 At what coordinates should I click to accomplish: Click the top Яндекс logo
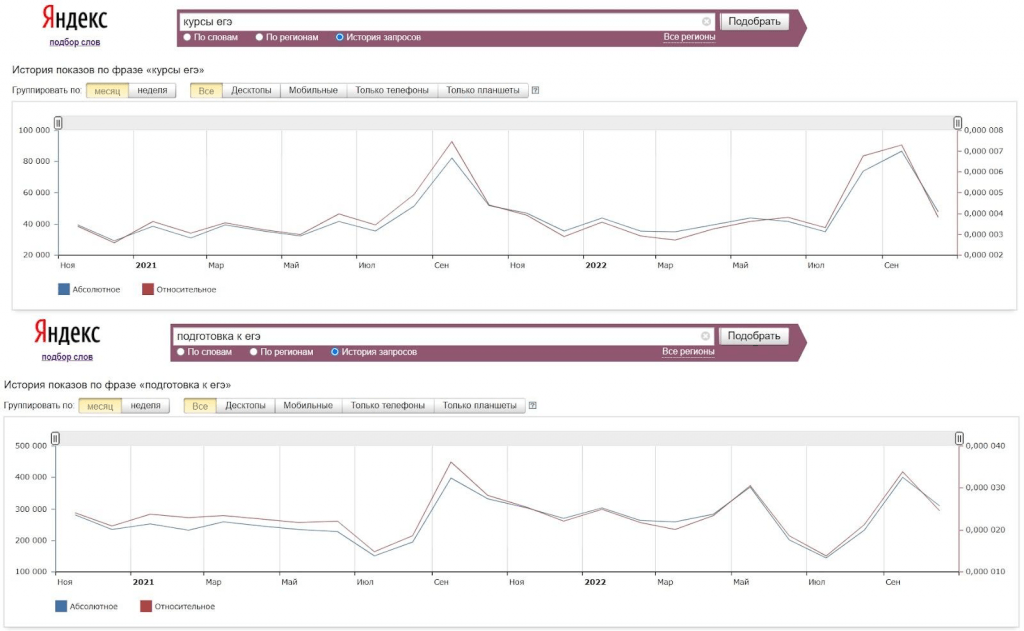tap(74, 18)
